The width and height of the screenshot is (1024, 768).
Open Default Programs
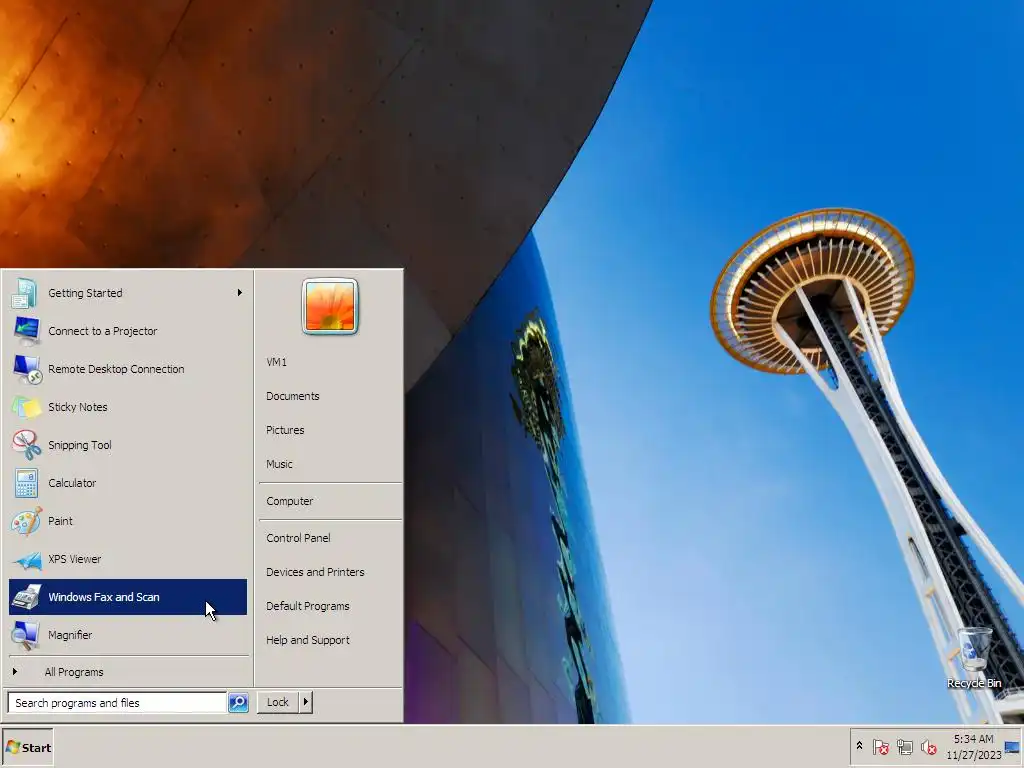tap(308, 605)
